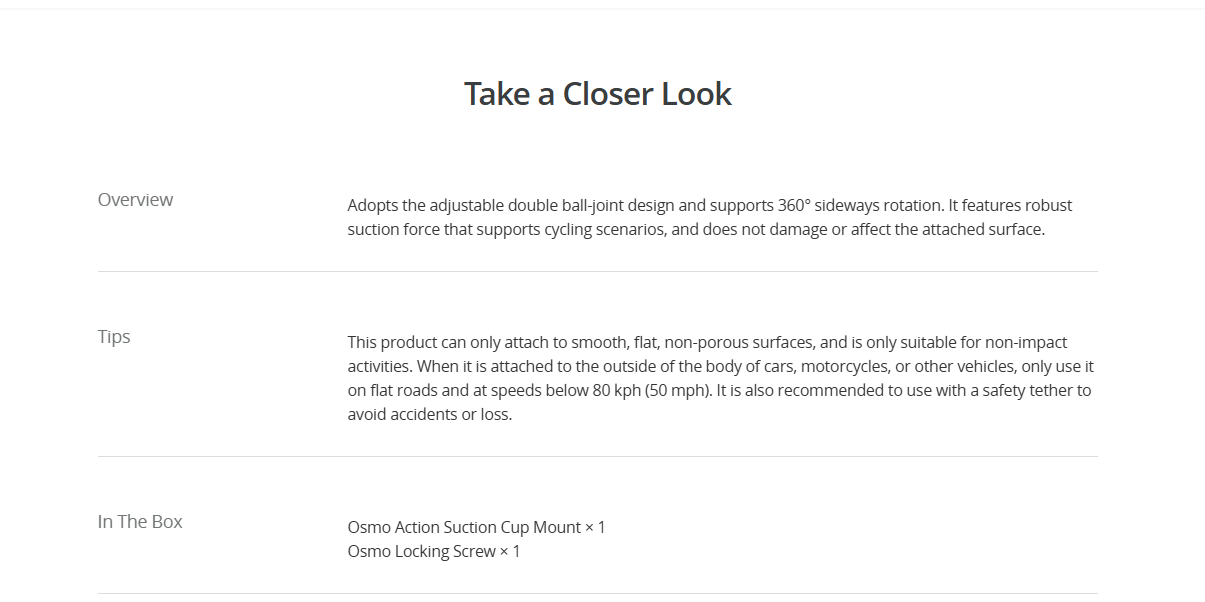Screen dimensions: 1205x602
Task: Click the "In The Box" section label
Action: tap(140, 522)
